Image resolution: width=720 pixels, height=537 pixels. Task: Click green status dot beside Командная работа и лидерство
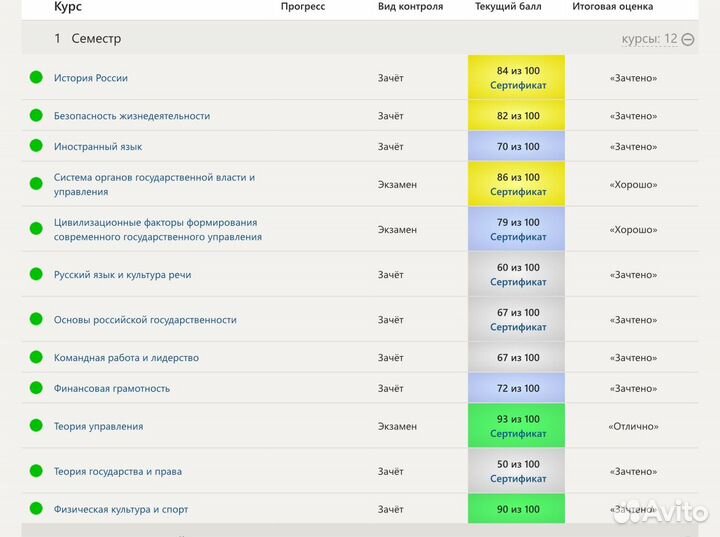36,357
